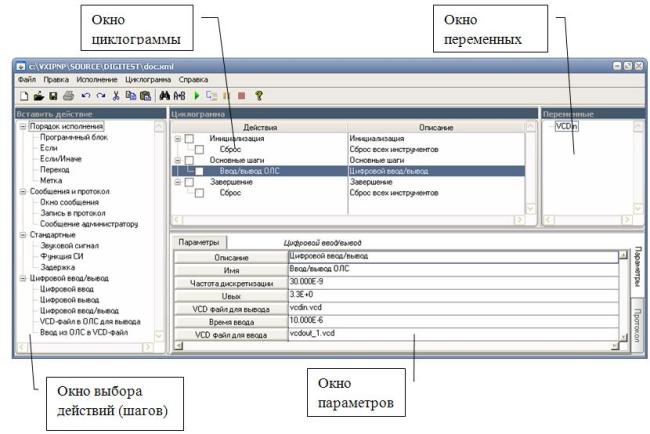The image size is (650, 434).
Task: Click the Частота дискретизации parameter label button
Action: click(x=231, y=284)
